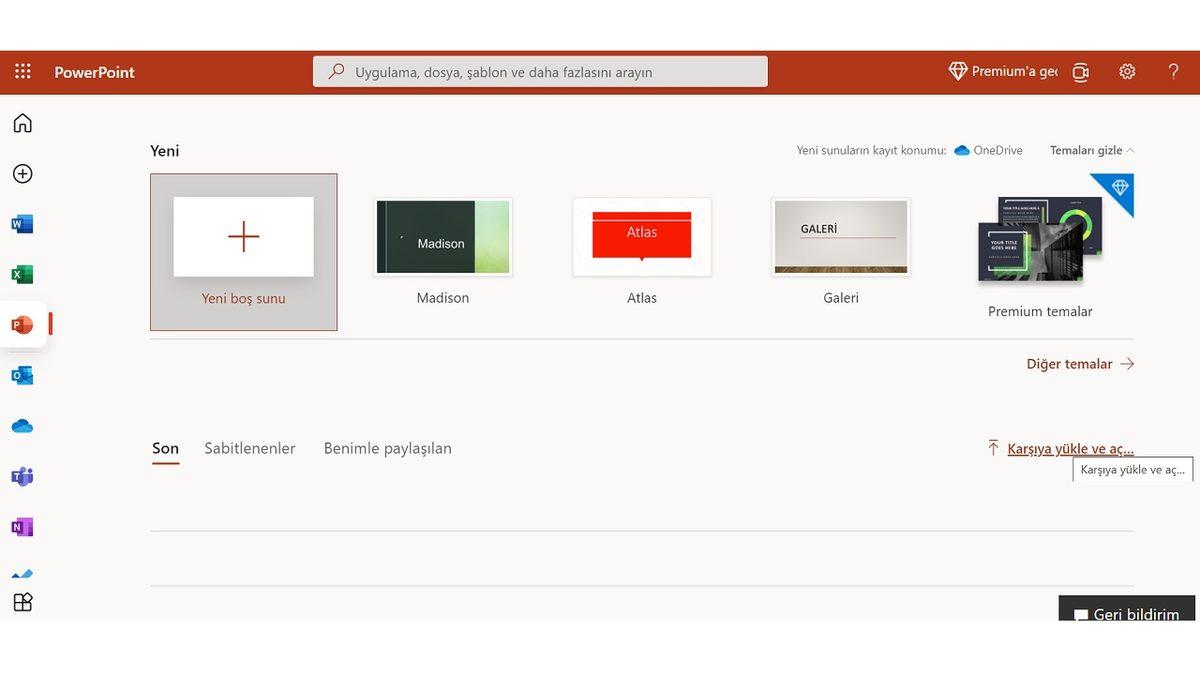Click the Meet camera icon in the header
This screenshot has height=675, width=1200.
tap(1080, 71)
